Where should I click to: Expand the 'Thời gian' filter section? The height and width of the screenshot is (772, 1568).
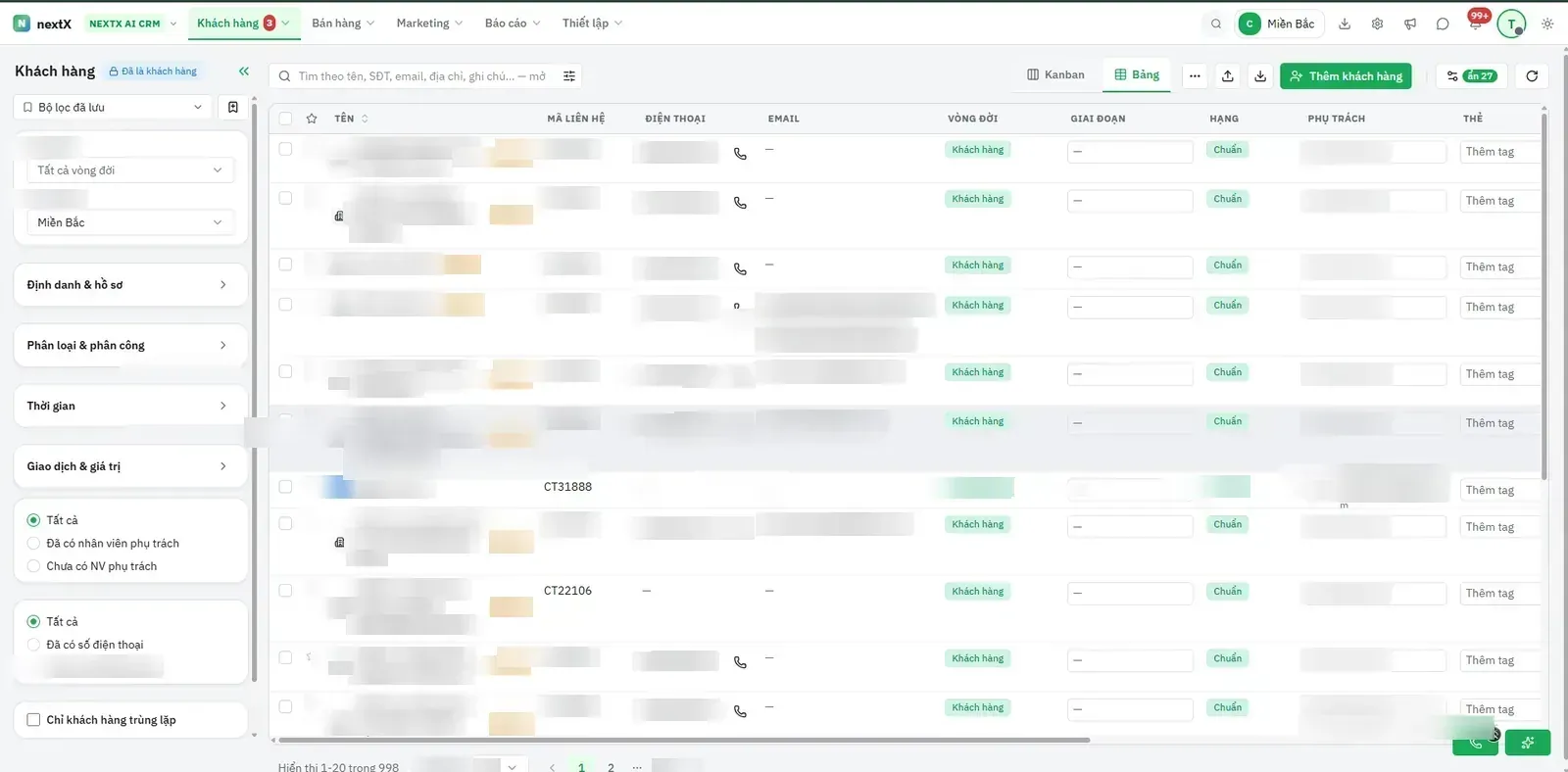pyautogui.click(x=130, y=406)
